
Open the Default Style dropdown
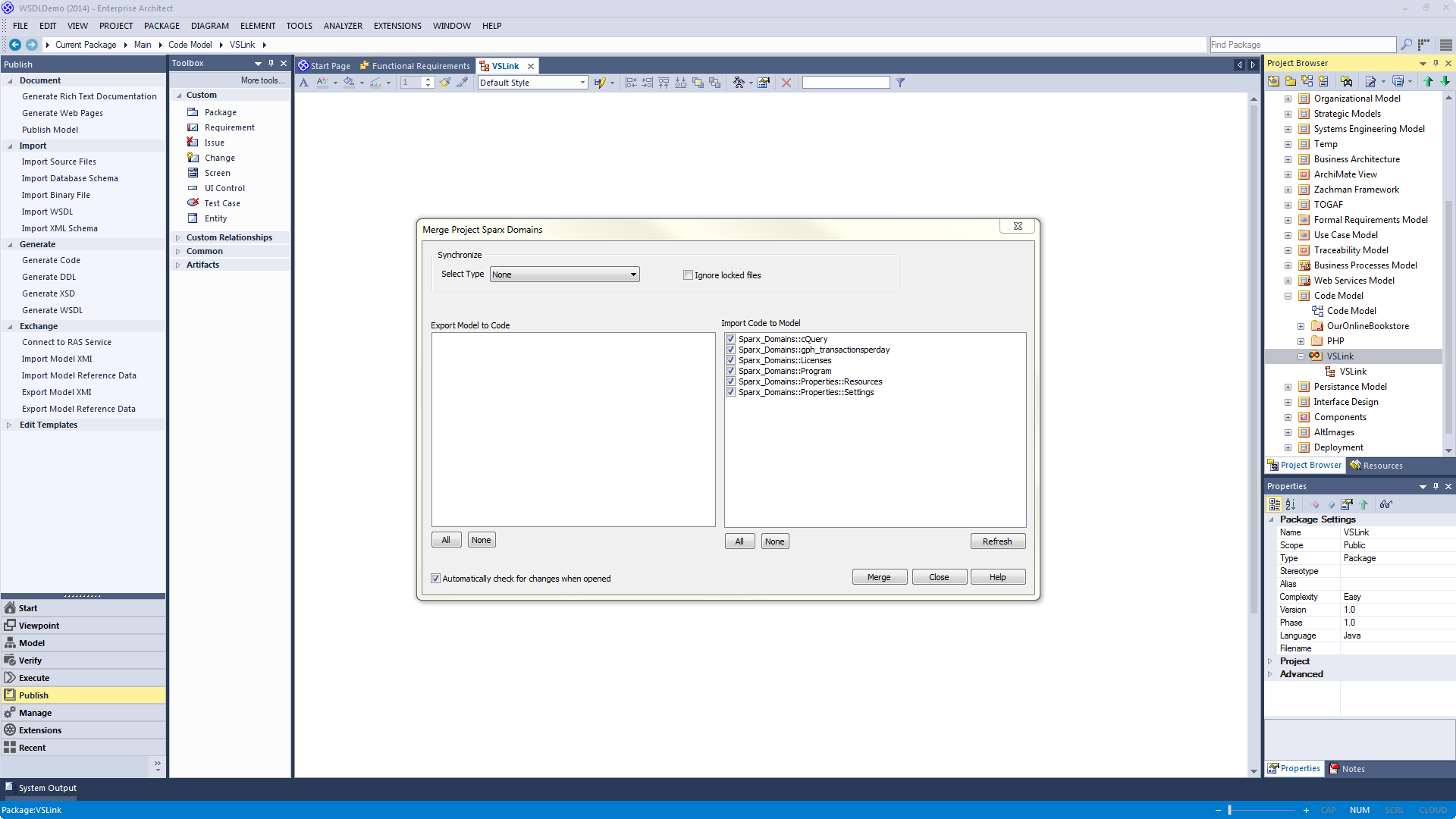coord(533,83)
